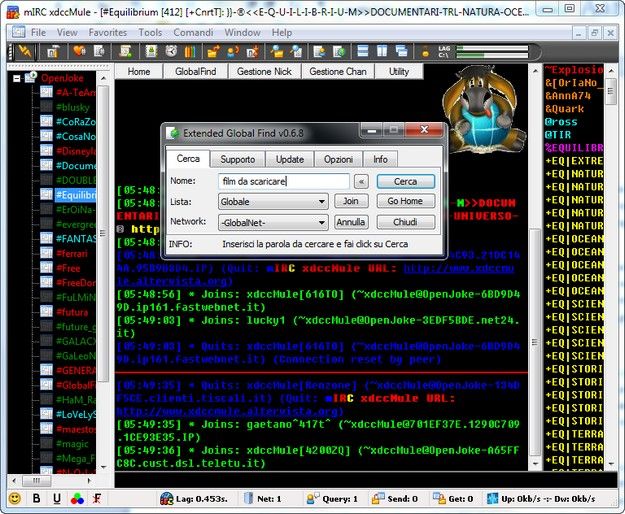The width and height of the screenshot is (625, 514).
Task: Collapse the OpenJoke server tree
Action: click(17, 78)
